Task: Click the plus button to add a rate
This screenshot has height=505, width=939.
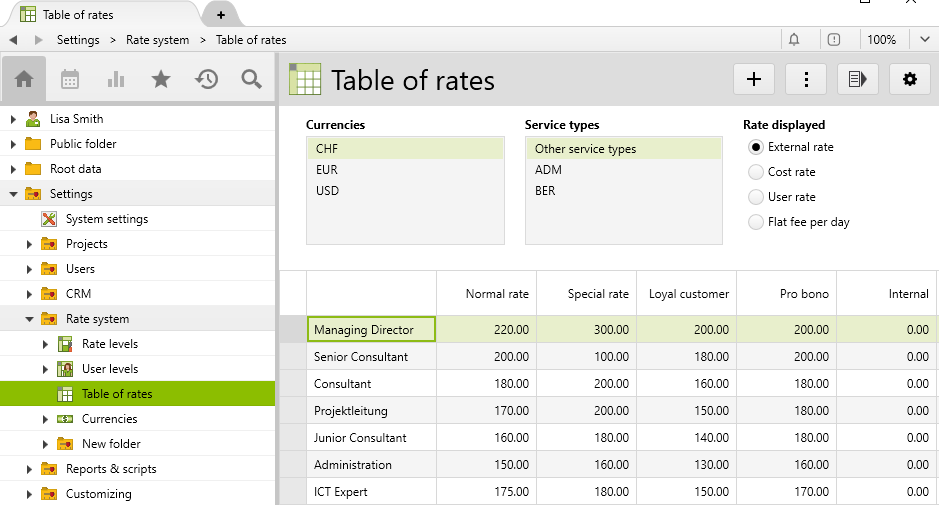Action: [754, 79]
